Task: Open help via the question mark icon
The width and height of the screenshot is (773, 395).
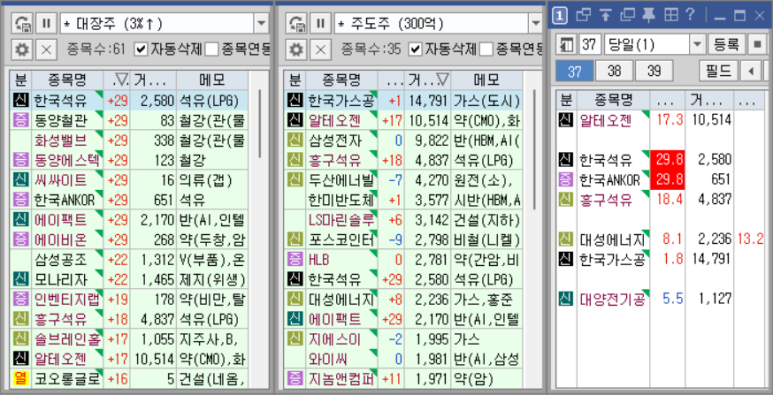Action: [690, 15]
